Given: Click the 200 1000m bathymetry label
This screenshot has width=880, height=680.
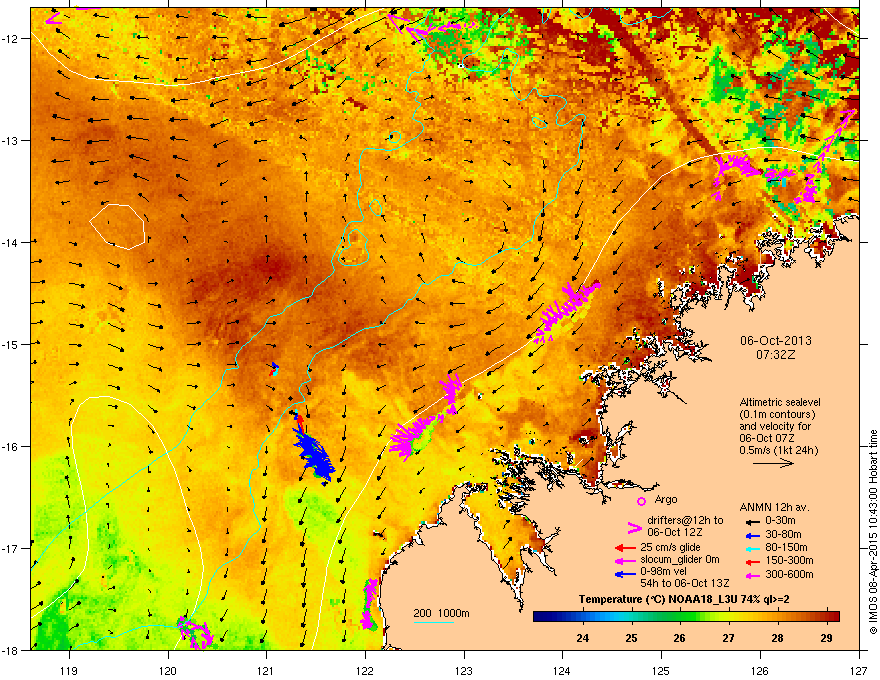Looking at the screenshot, I should 441,613.
